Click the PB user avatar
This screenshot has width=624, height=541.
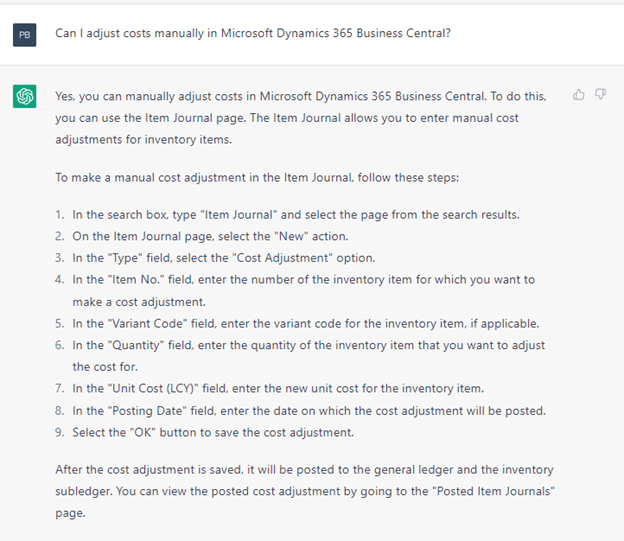click(x=24, y=35)
